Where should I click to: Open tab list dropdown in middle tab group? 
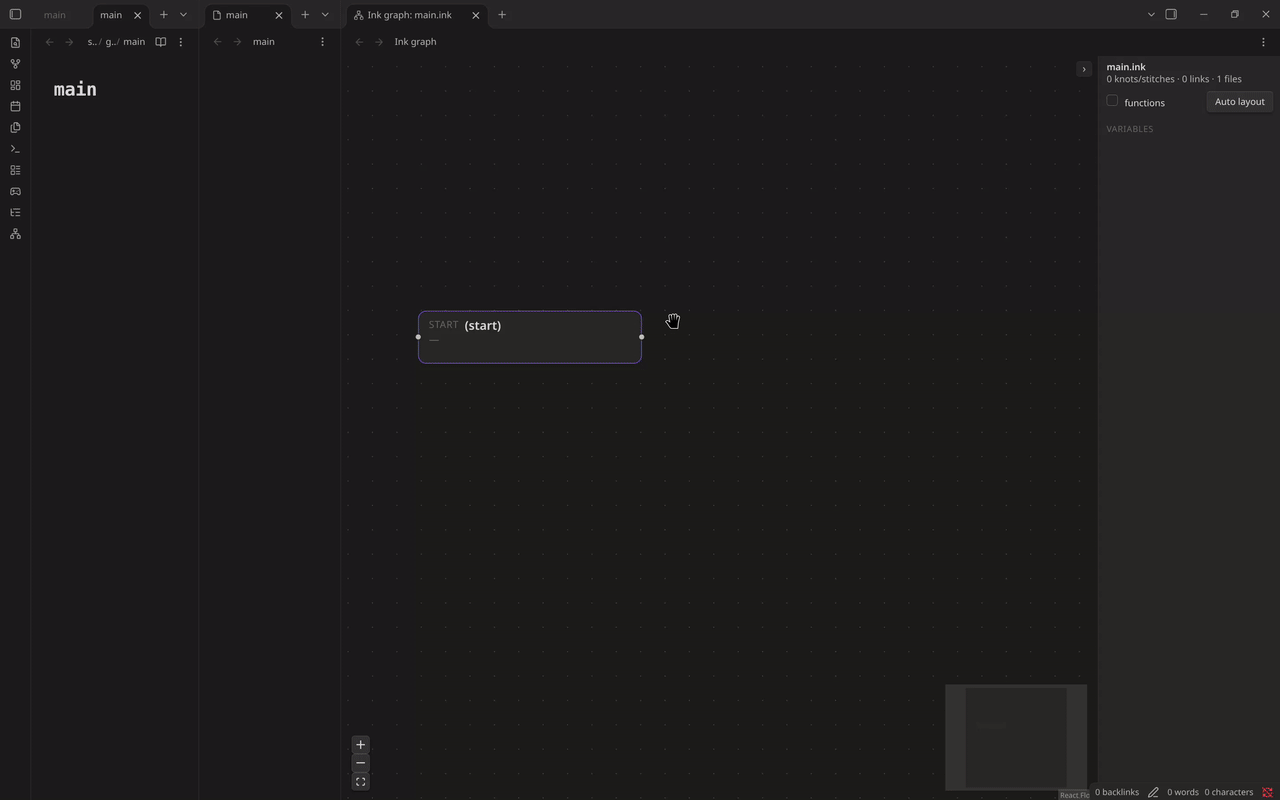tap(325, 15)
